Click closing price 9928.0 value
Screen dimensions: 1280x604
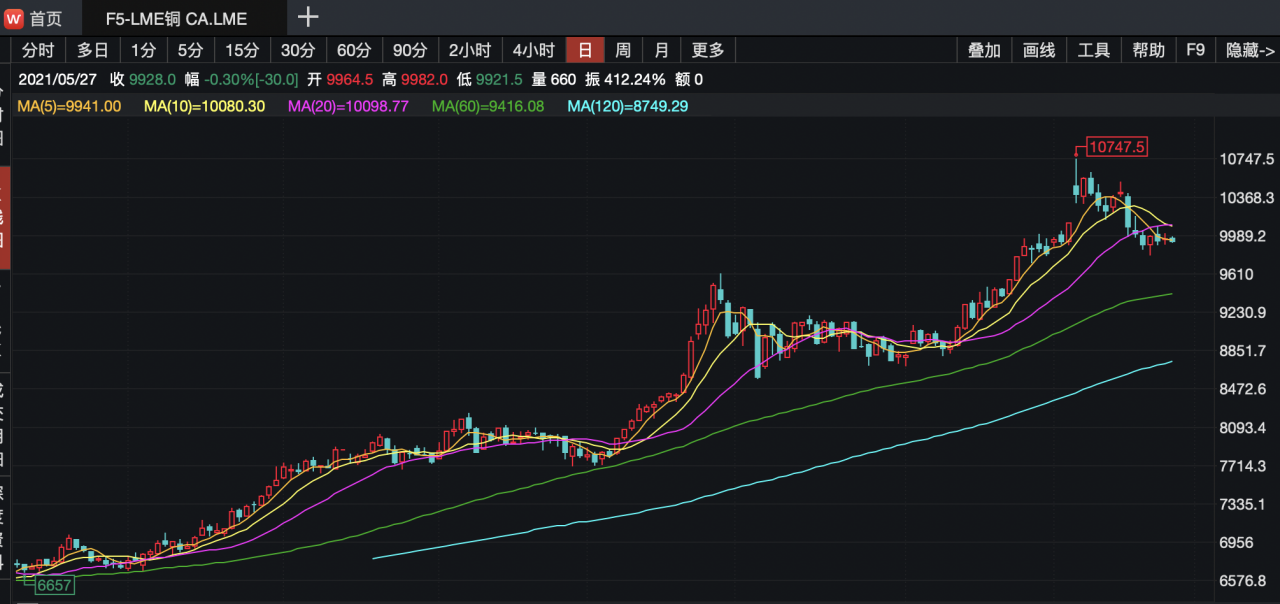[152, 80]
